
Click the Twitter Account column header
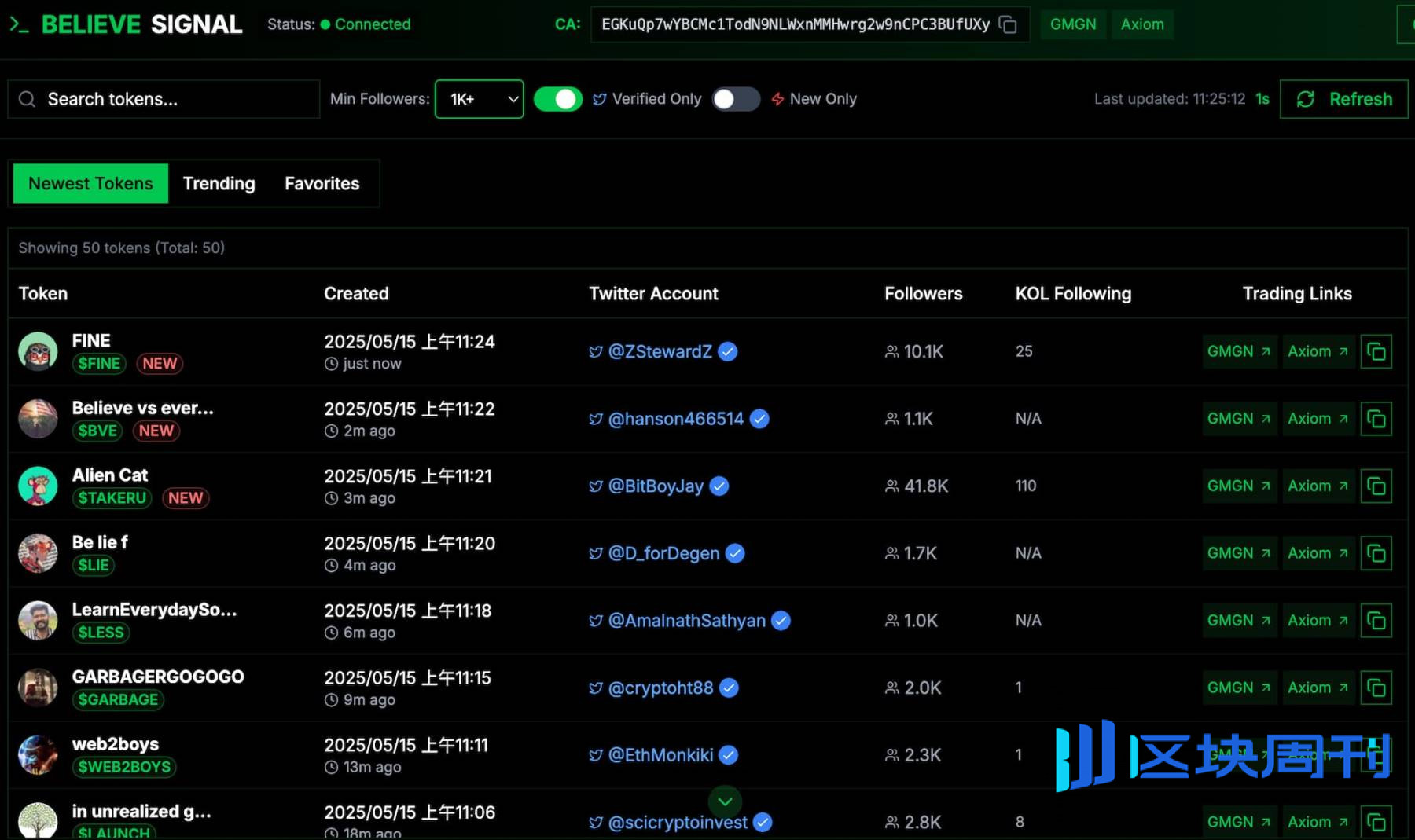653,293
